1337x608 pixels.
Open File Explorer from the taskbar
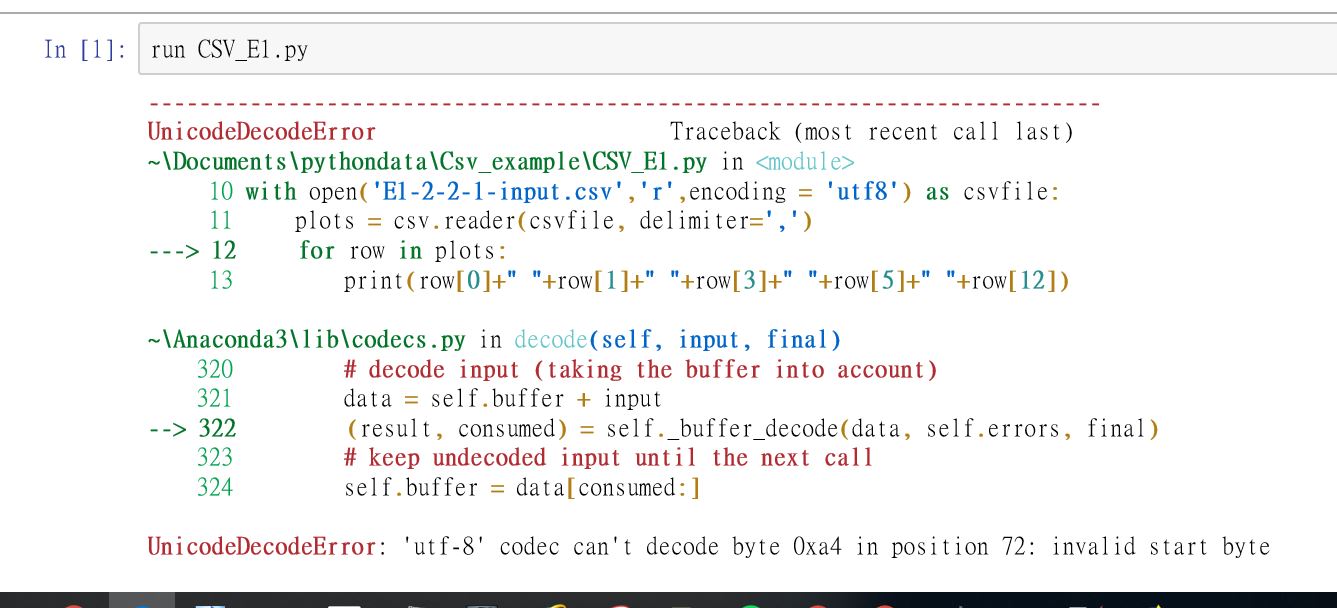[x=208, y=601]
